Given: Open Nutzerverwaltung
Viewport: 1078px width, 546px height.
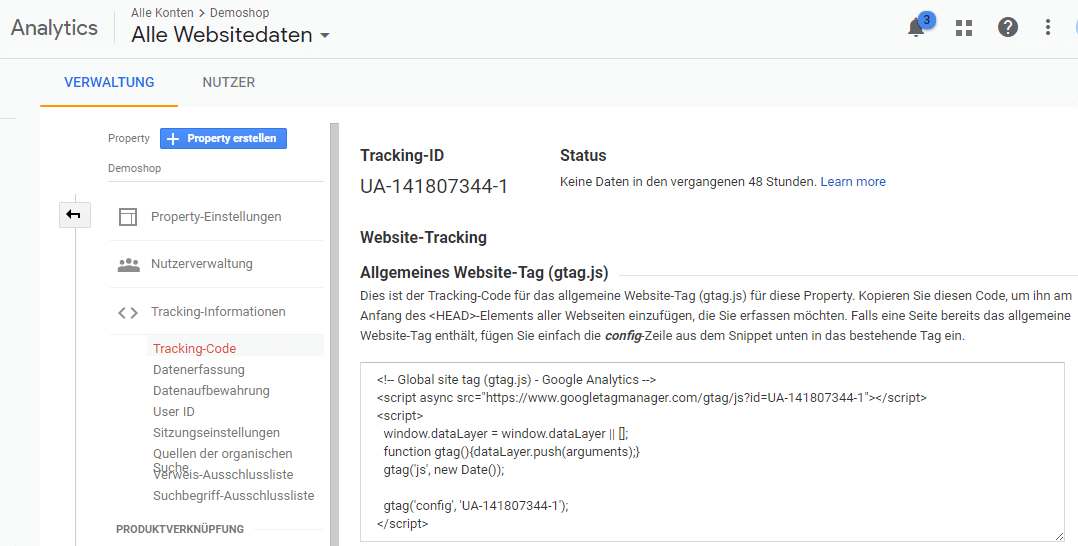Looking at the screenshot, I should [201, 263].
